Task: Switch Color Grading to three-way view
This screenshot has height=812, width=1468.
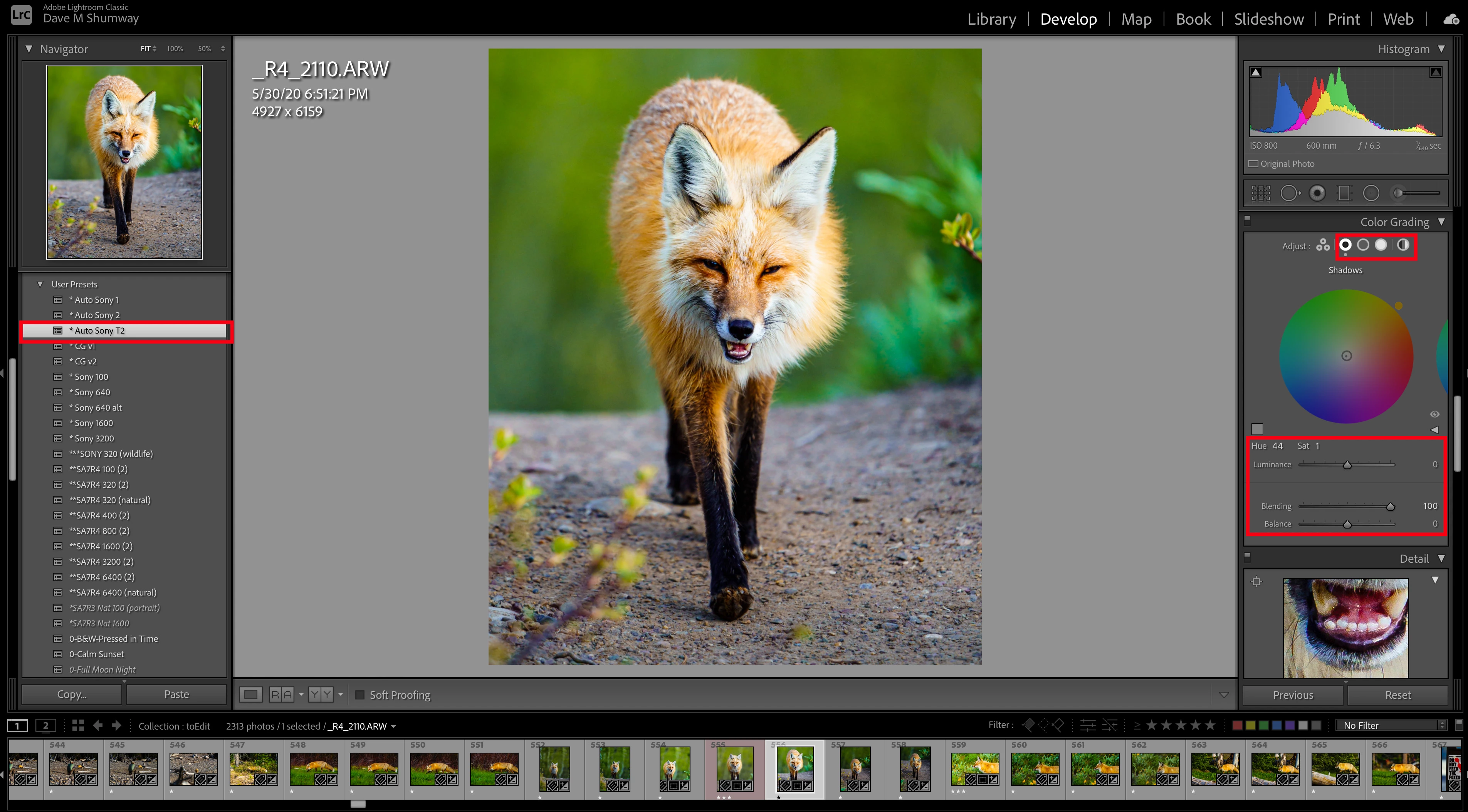Action: click(x=1323, y=245)
